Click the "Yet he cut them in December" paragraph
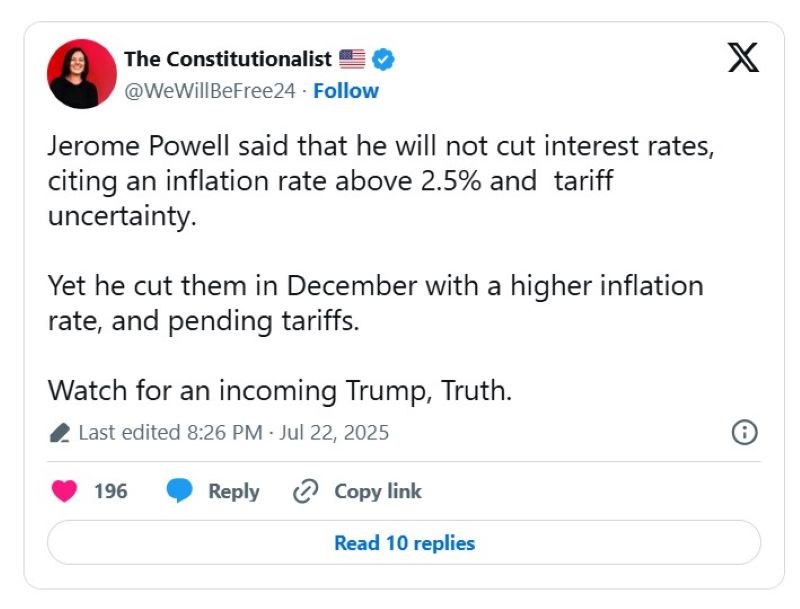 click(375, 304)
